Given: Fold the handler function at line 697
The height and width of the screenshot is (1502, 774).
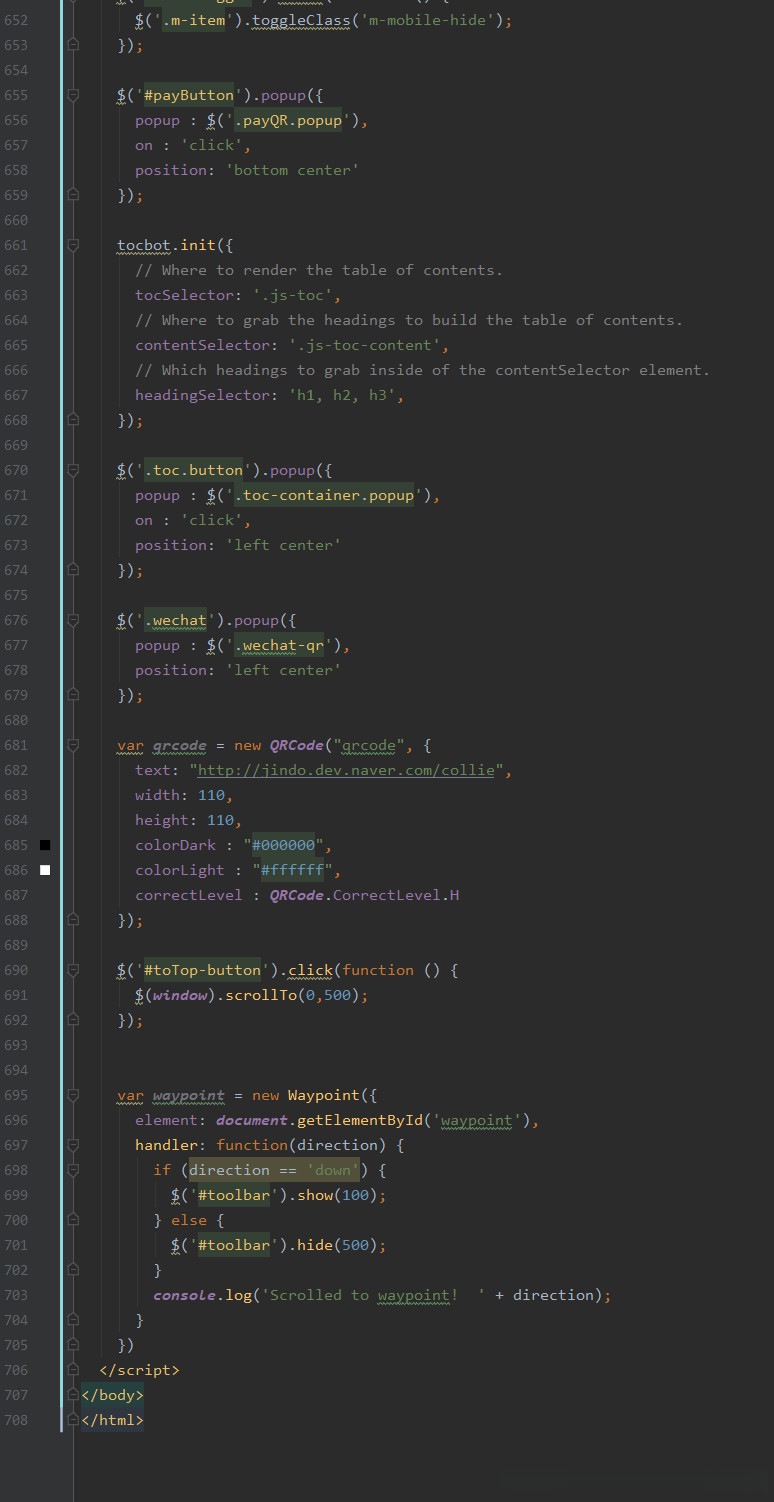Looking at the screenshot, I should 73,1145.
